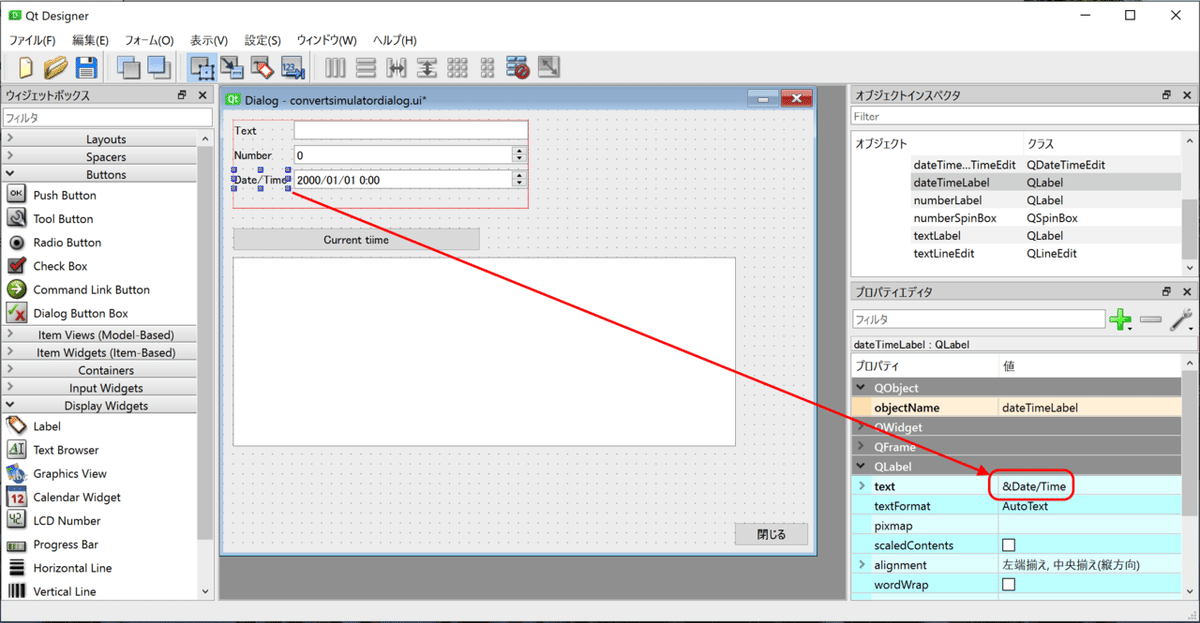Select textLineEdit in object inspector
This screenshot has height=623, width=1200.
(944, 254)
